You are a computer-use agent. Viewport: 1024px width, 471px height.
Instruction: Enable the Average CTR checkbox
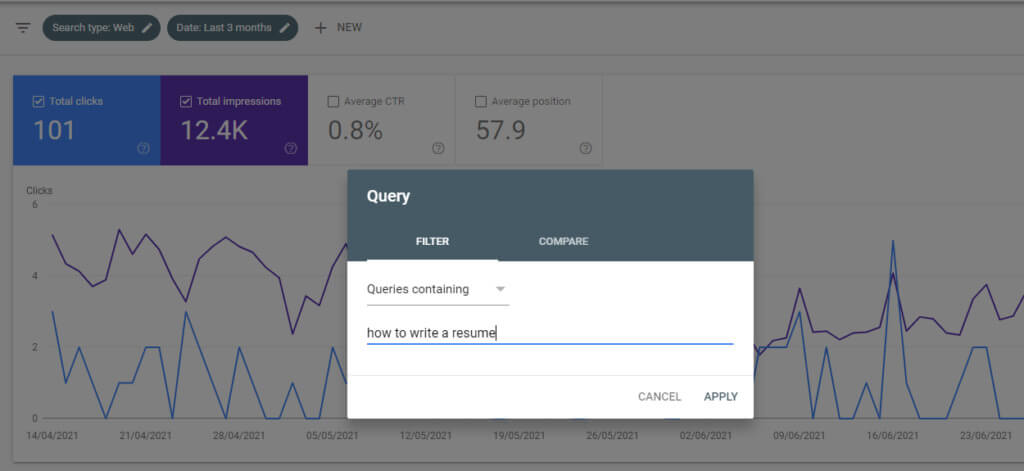pyautogui.click(x=333, y=102)
